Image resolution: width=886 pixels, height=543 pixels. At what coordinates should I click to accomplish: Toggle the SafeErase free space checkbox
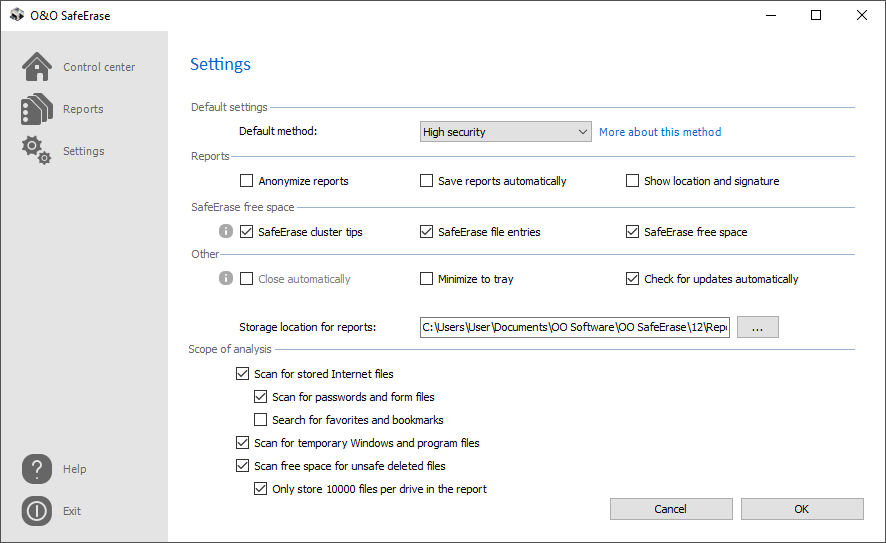632,232
